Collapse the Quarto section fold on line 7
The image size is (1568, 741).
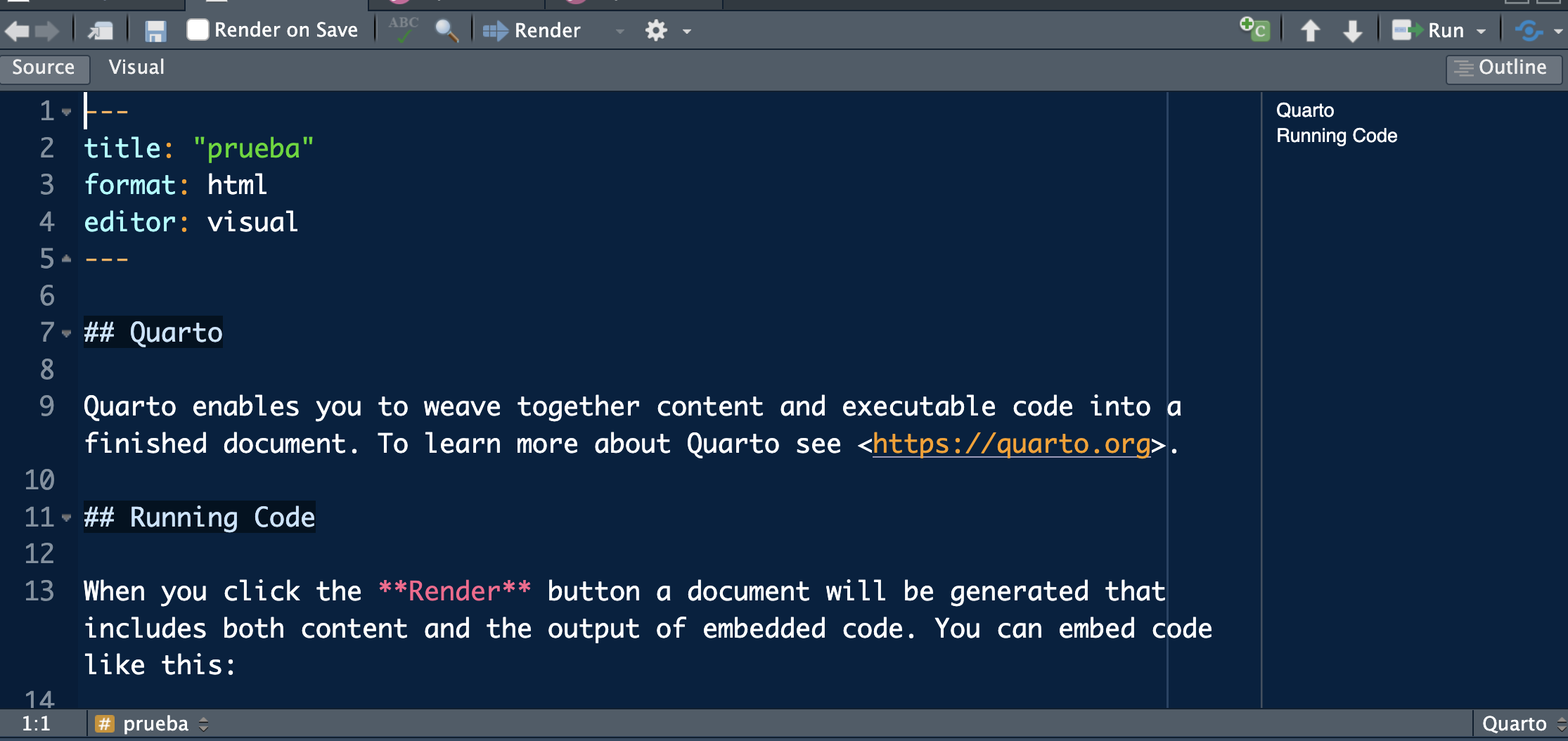(x=67, y=333)
